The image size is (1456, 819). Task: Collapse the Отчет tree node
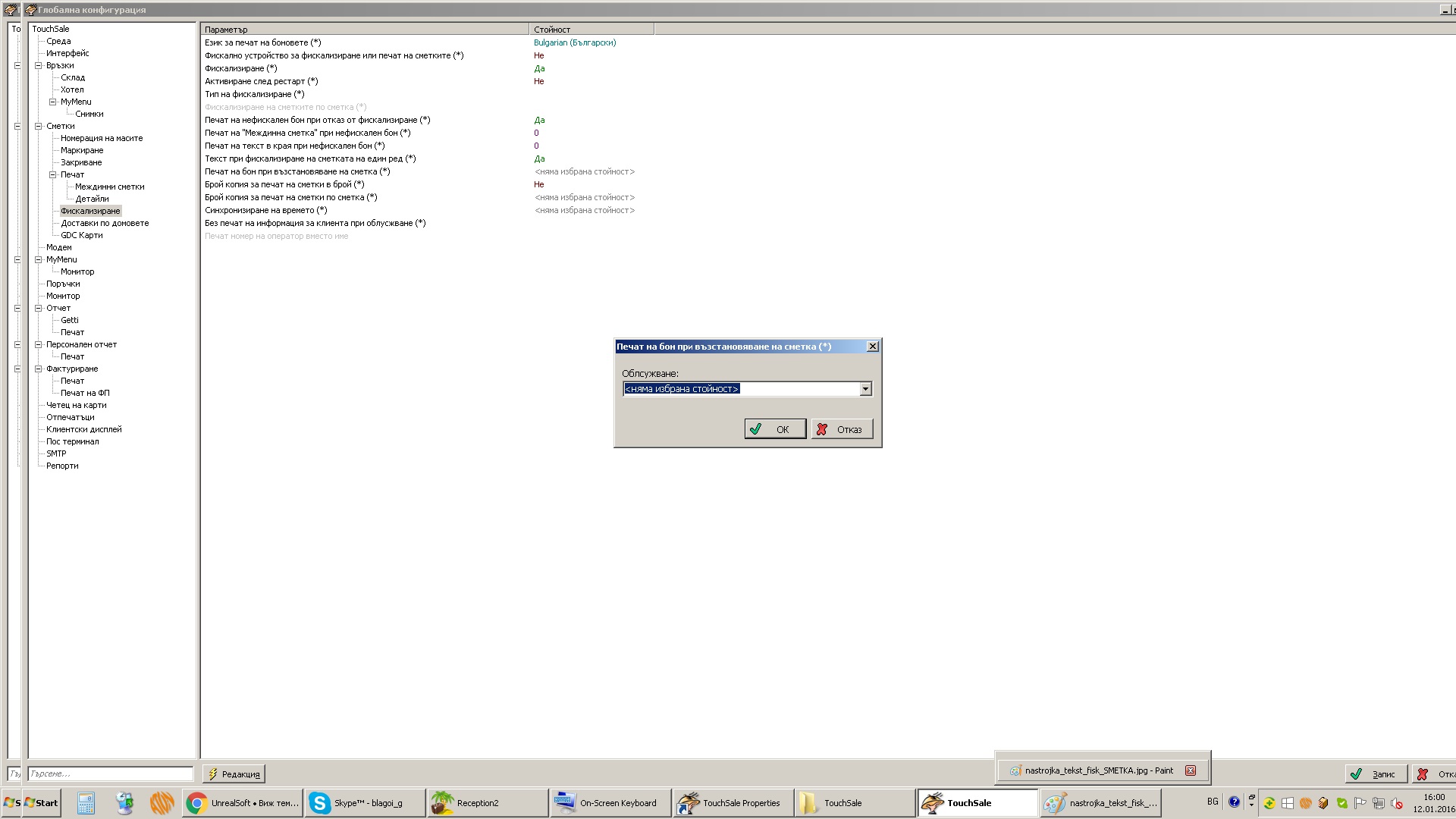pos(38,308)
